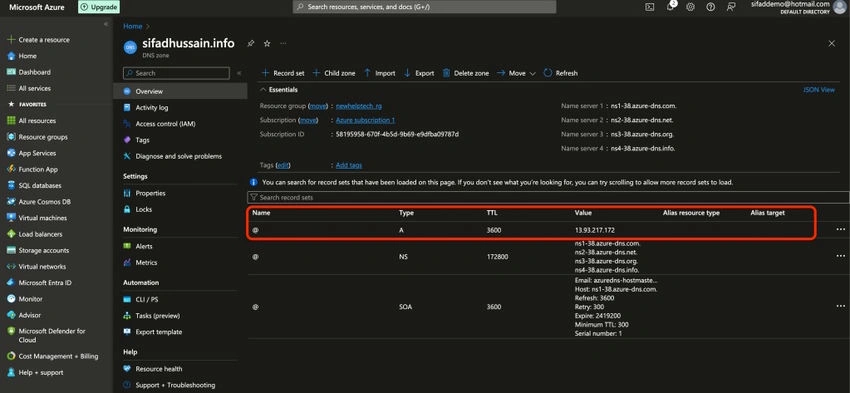The height and width of the screenshot is (393, 850).
Task: Open Properties under Settings
Action: [x=150, y=193]
